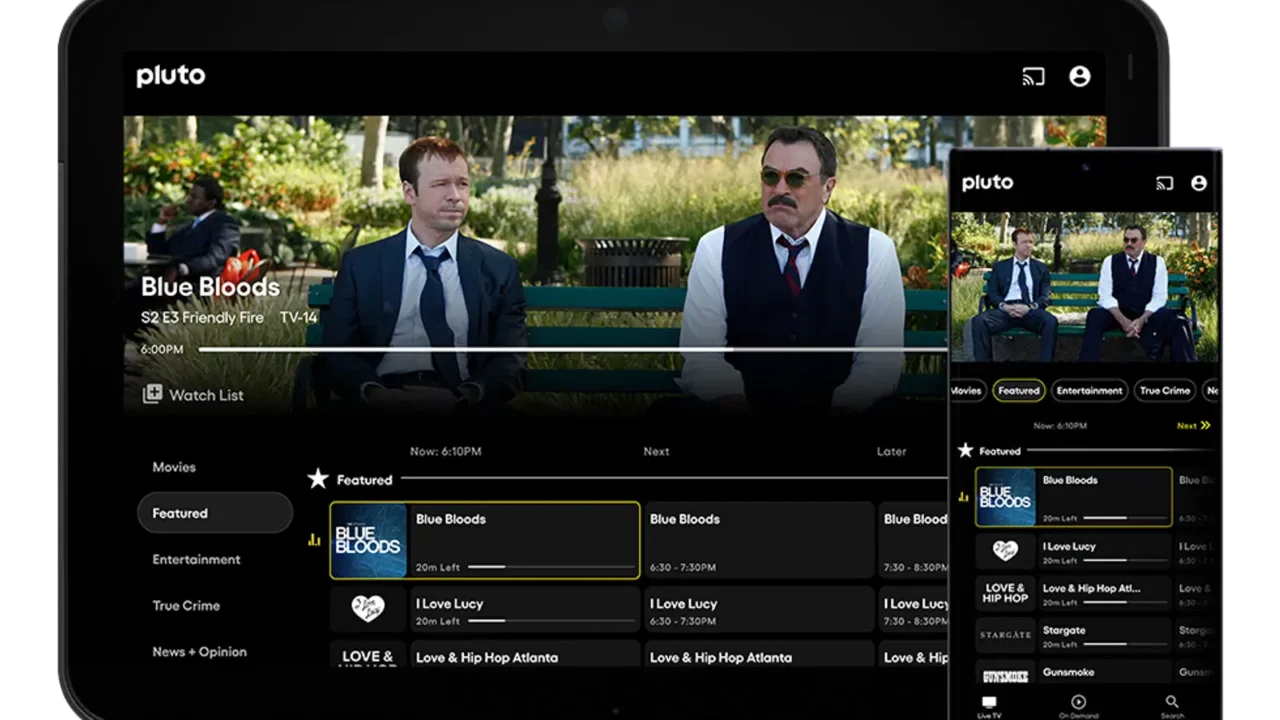Click the Blue Bloods progress bar in tablet guide
This screenshot has height=720, width=1280.
tap(550, 567)
